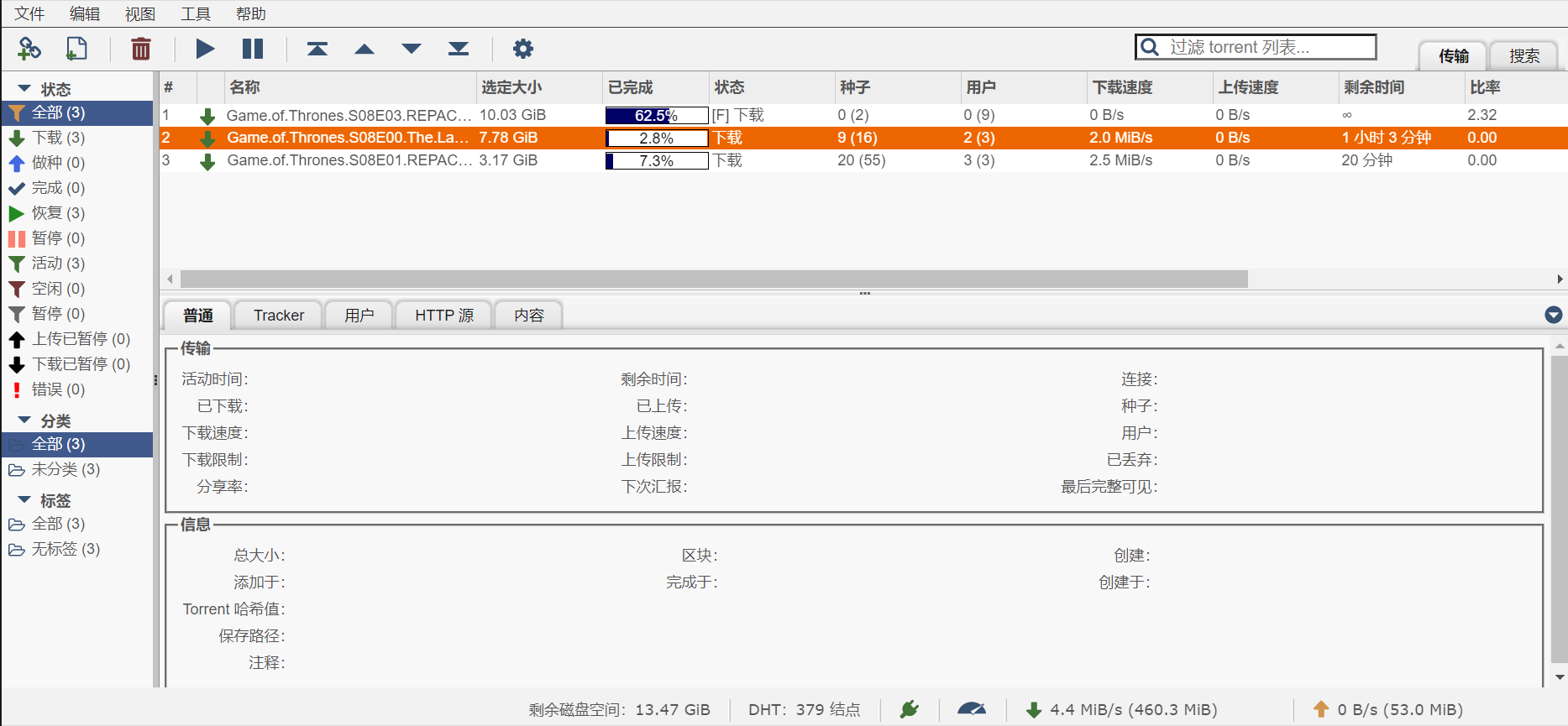Filter by 活动 (3) status
This screenshot has width=1568, height=726.
(x=77, y=264)
